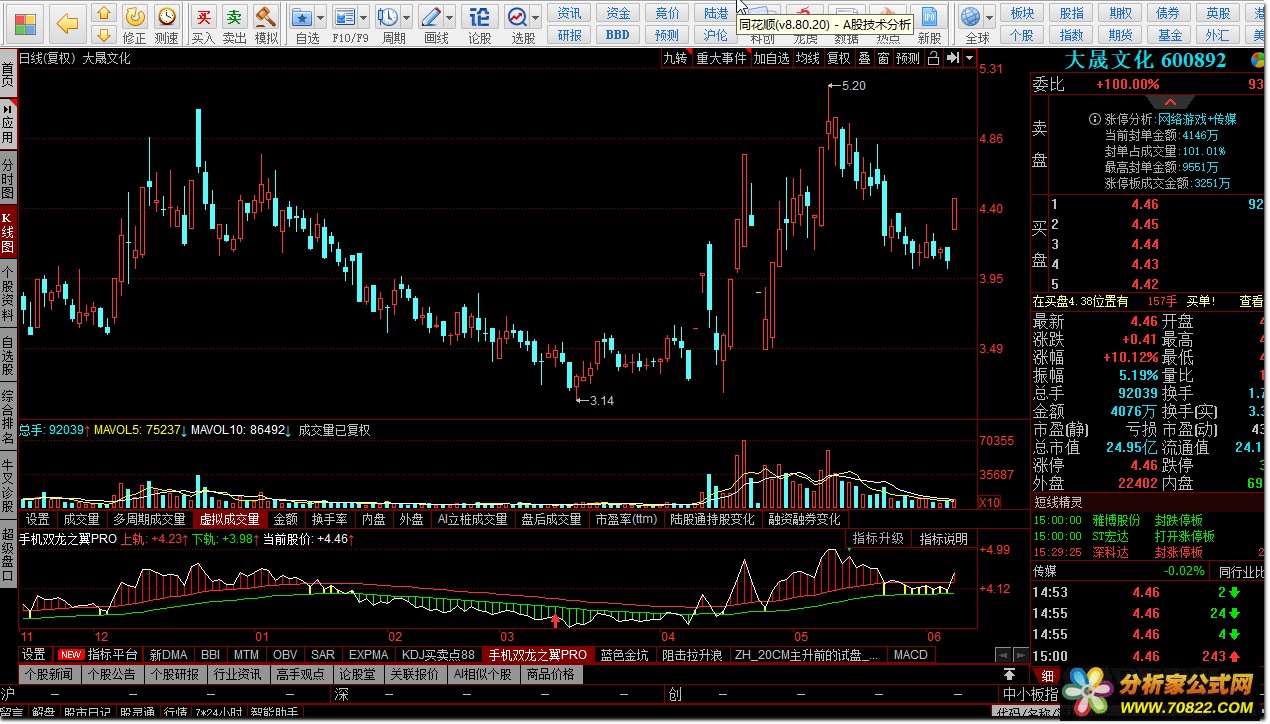Open 设置 in volume indicator row

(x=38, y=519)
